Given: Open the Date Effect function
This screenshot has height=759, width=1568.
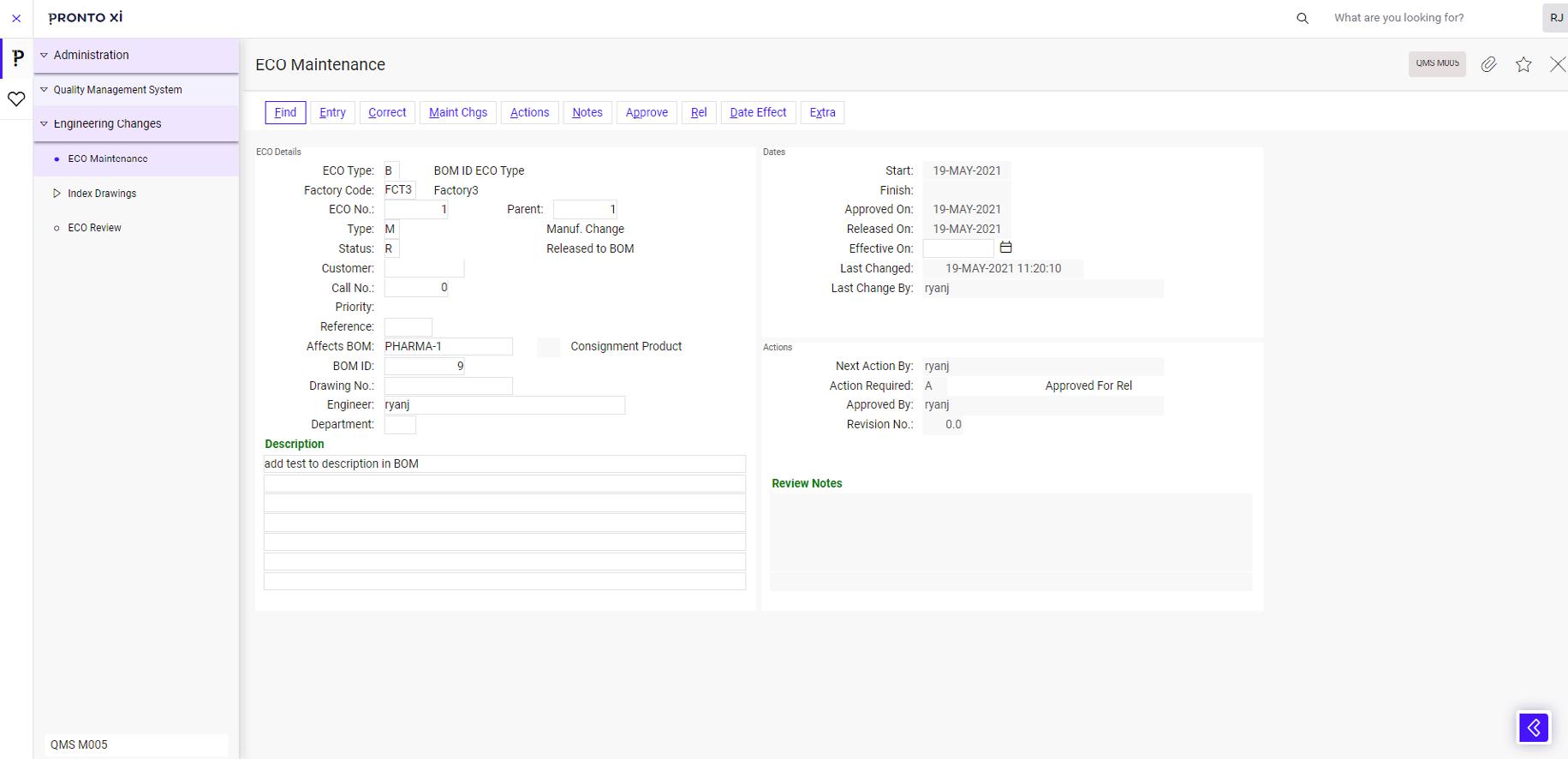Looking at the screenshot, I should tap(758, 112).
